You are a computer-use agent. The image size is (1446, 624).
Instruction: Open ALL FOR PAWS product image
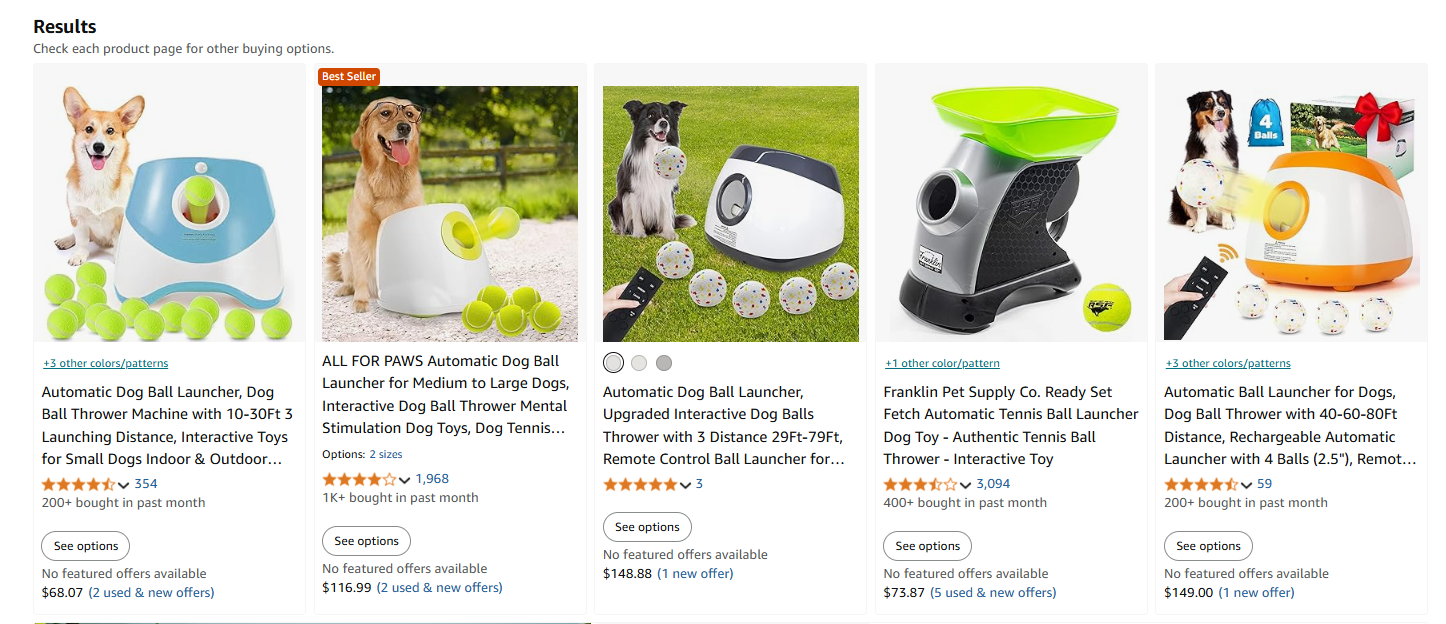point(450,214)
